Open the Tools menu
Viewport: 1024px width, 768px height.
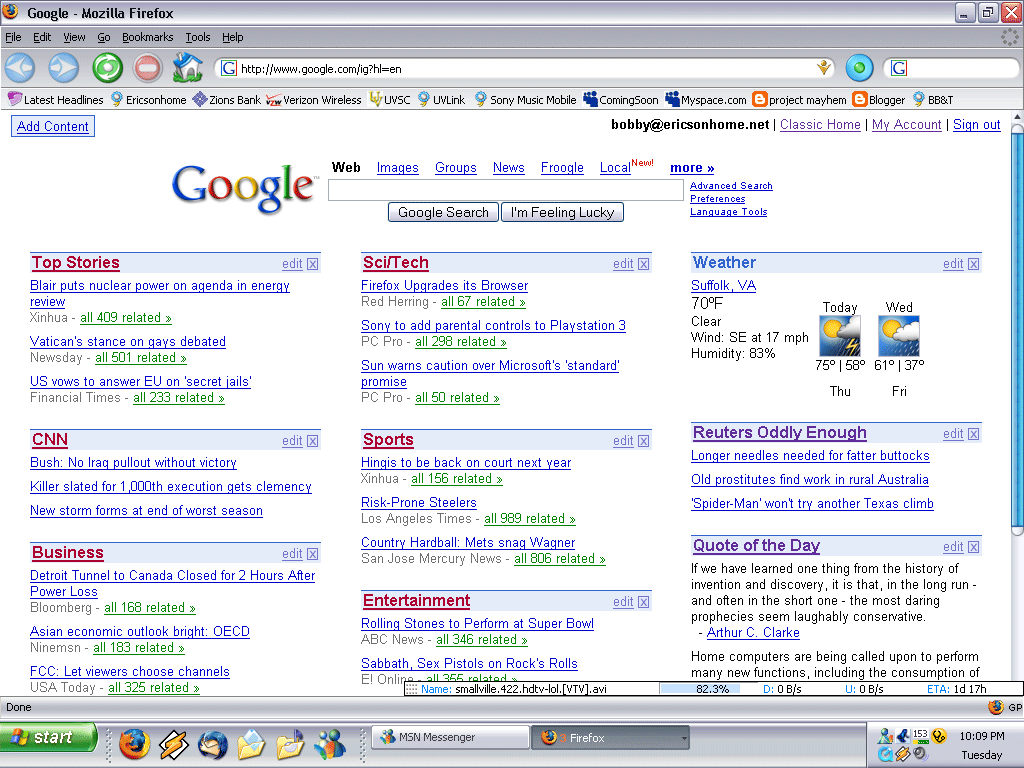point(197,37)
